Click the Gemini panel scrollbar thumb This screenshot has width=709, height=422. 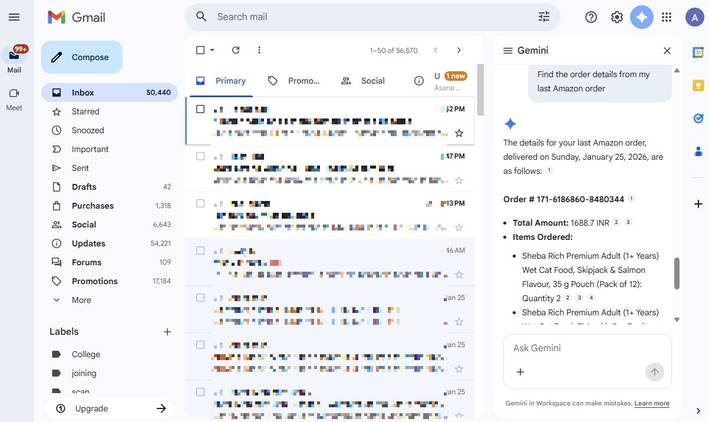pyautogui.click(x=676, y=273)
